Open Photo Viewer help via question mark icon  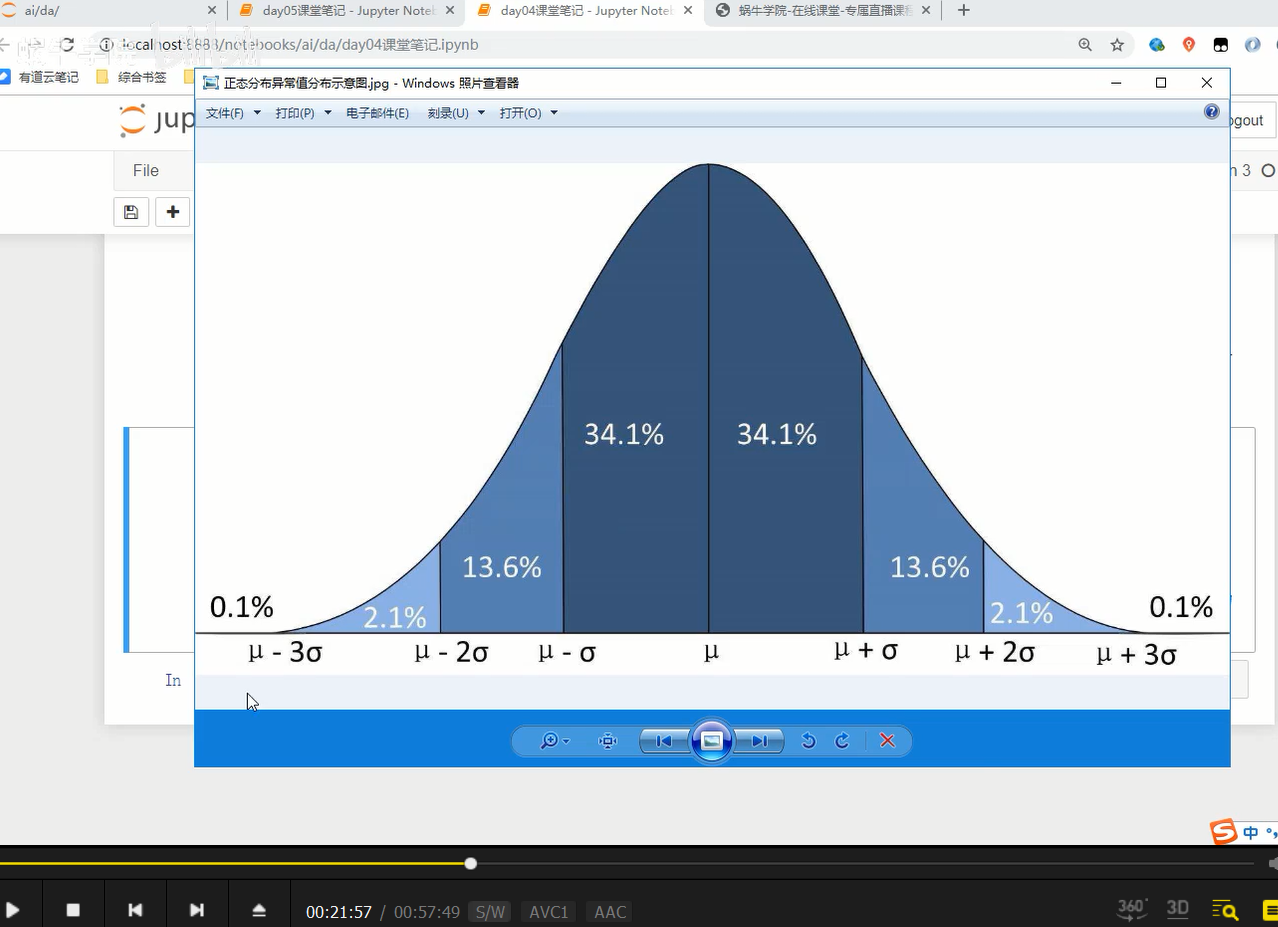coord(1211,112)
